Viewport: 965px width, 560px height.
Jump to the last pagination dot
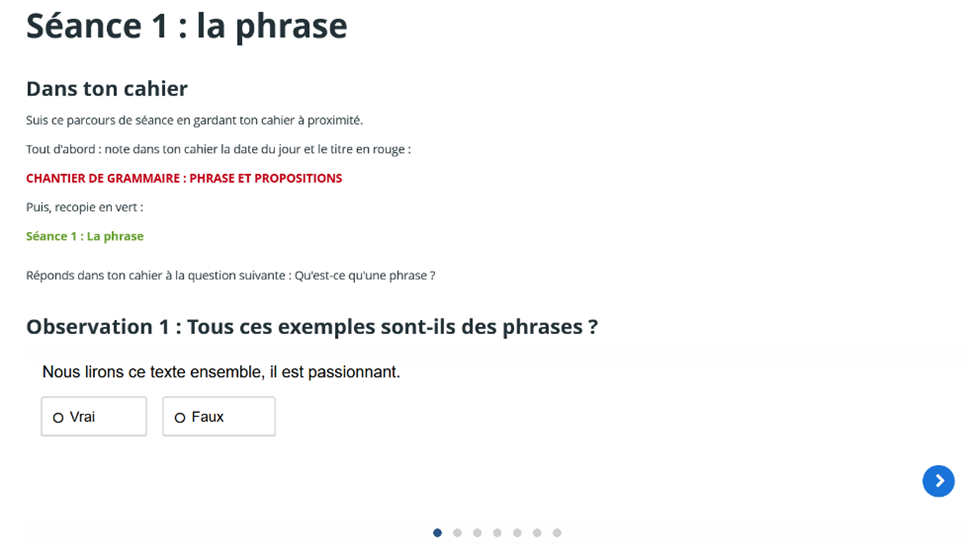pos(557,533)
